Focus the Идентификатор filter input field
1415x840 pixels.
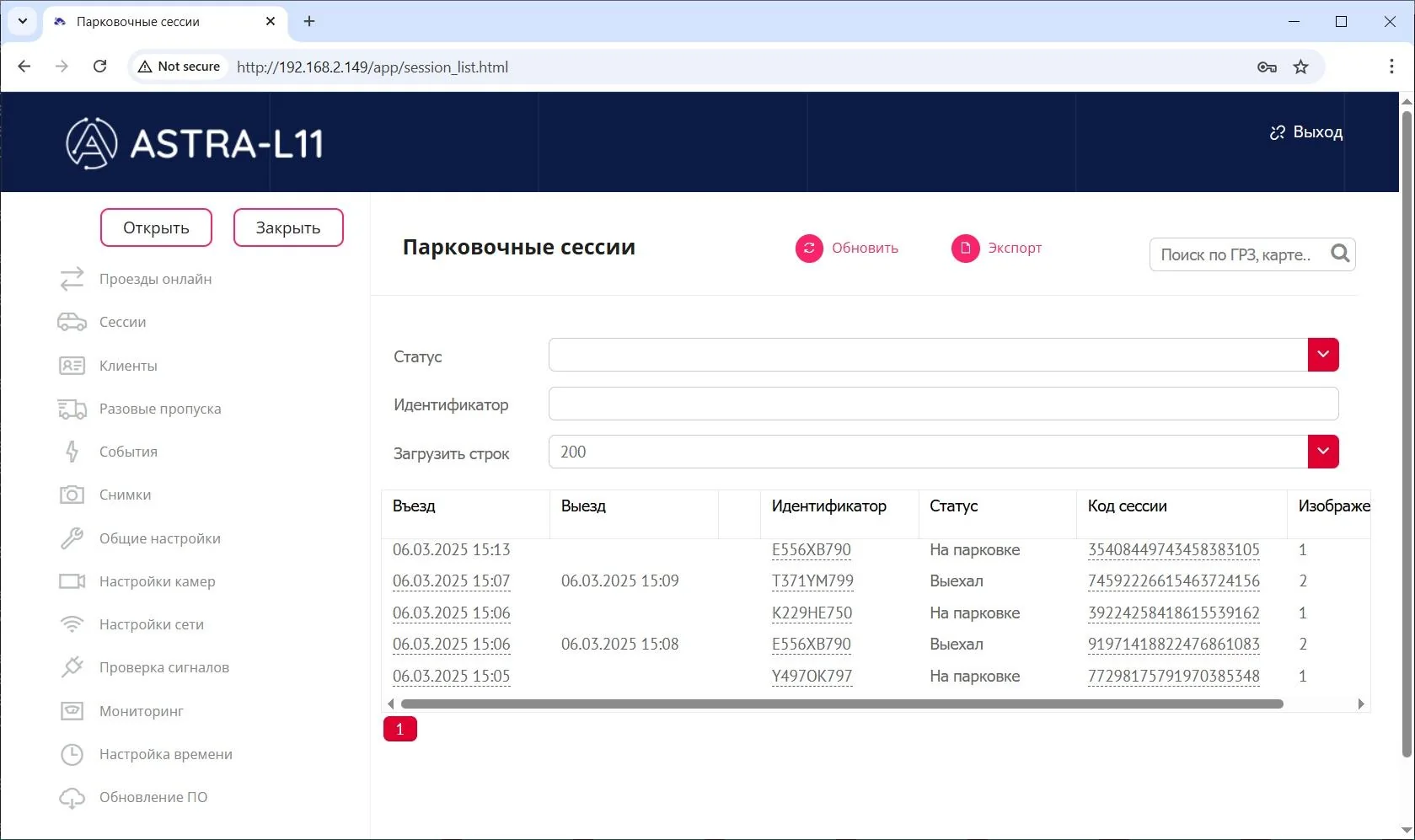pos(943,404)
